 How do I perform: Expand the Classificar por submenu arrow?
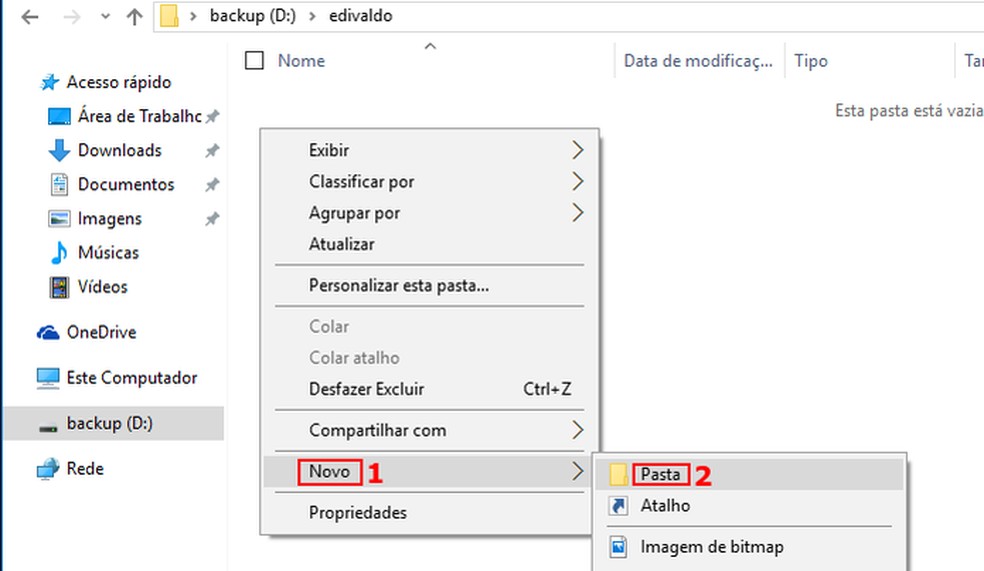(577, 181)
